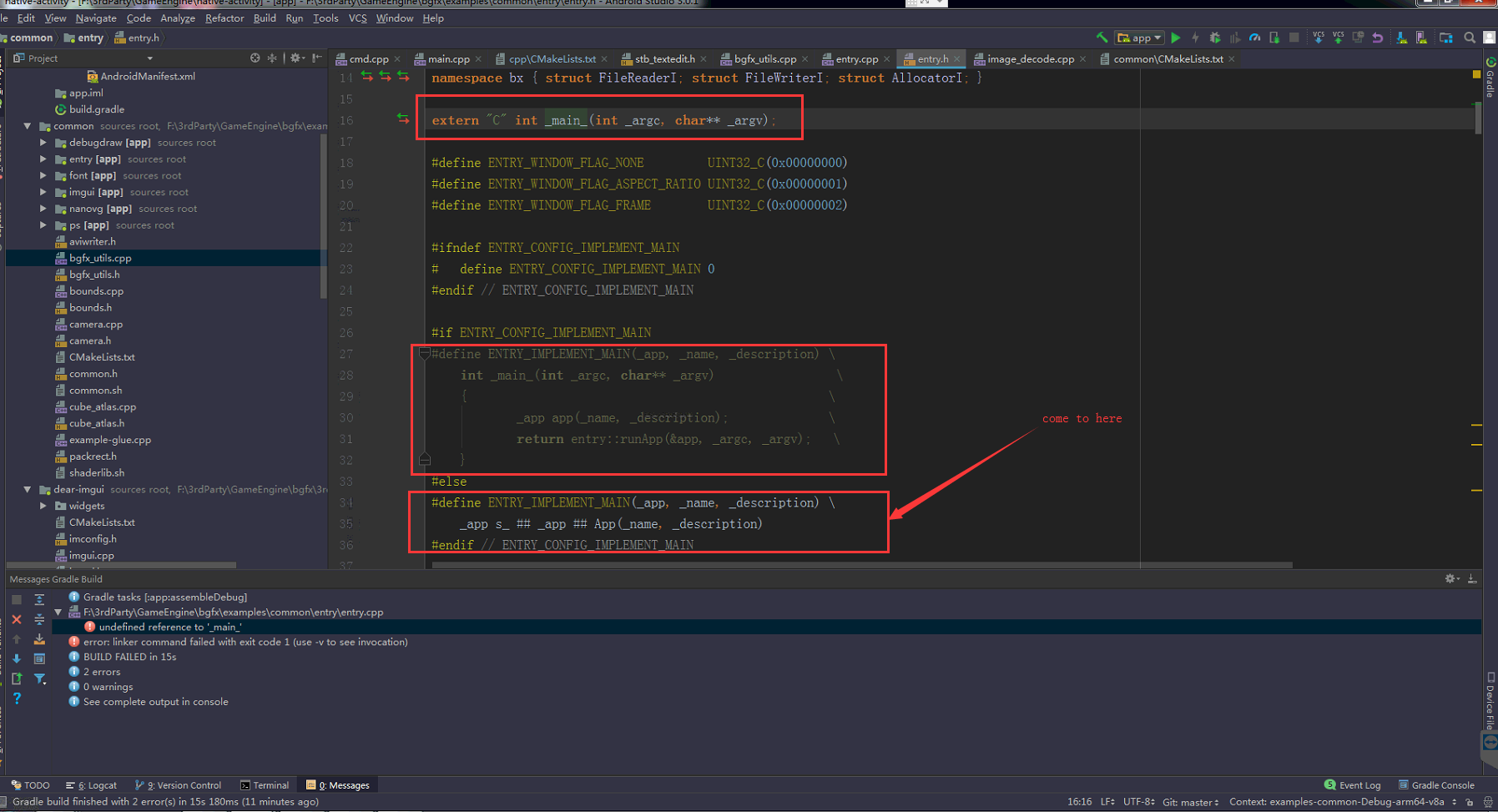Toggle the Gradle panel on the right edge
The width and height of the screenshot is (1498, 812).
tap(1490, 79)
